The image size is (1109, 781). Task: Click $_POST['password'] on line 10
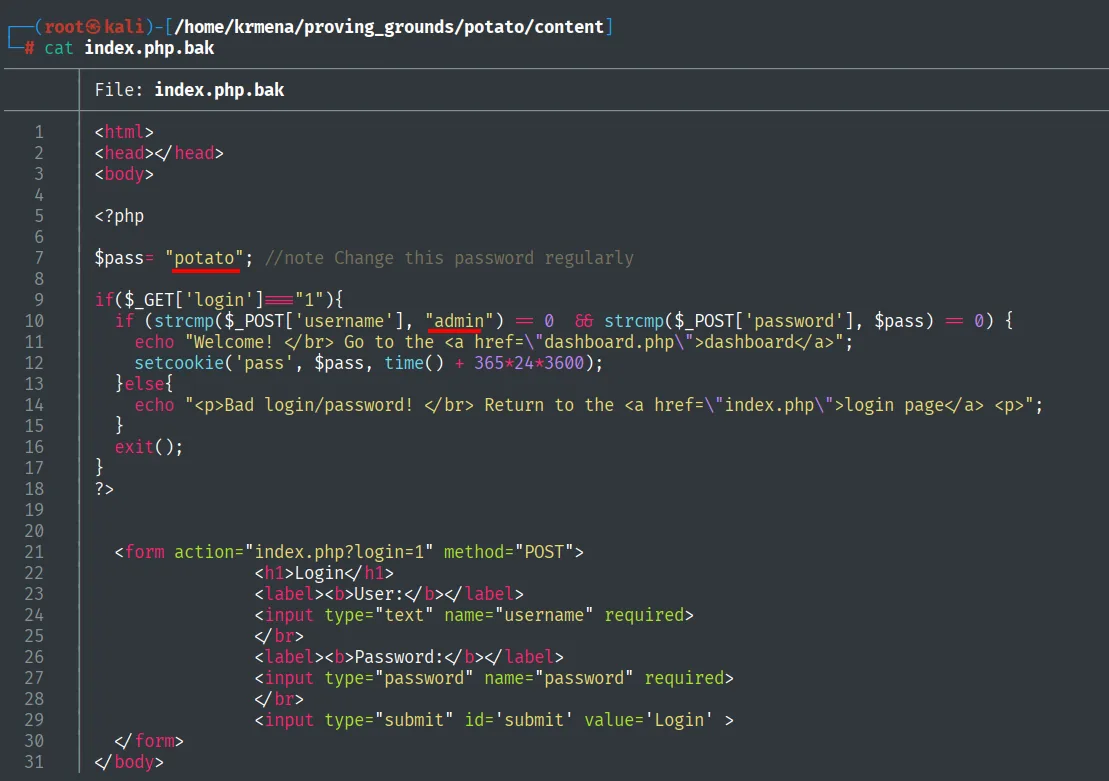pos(763,320)
